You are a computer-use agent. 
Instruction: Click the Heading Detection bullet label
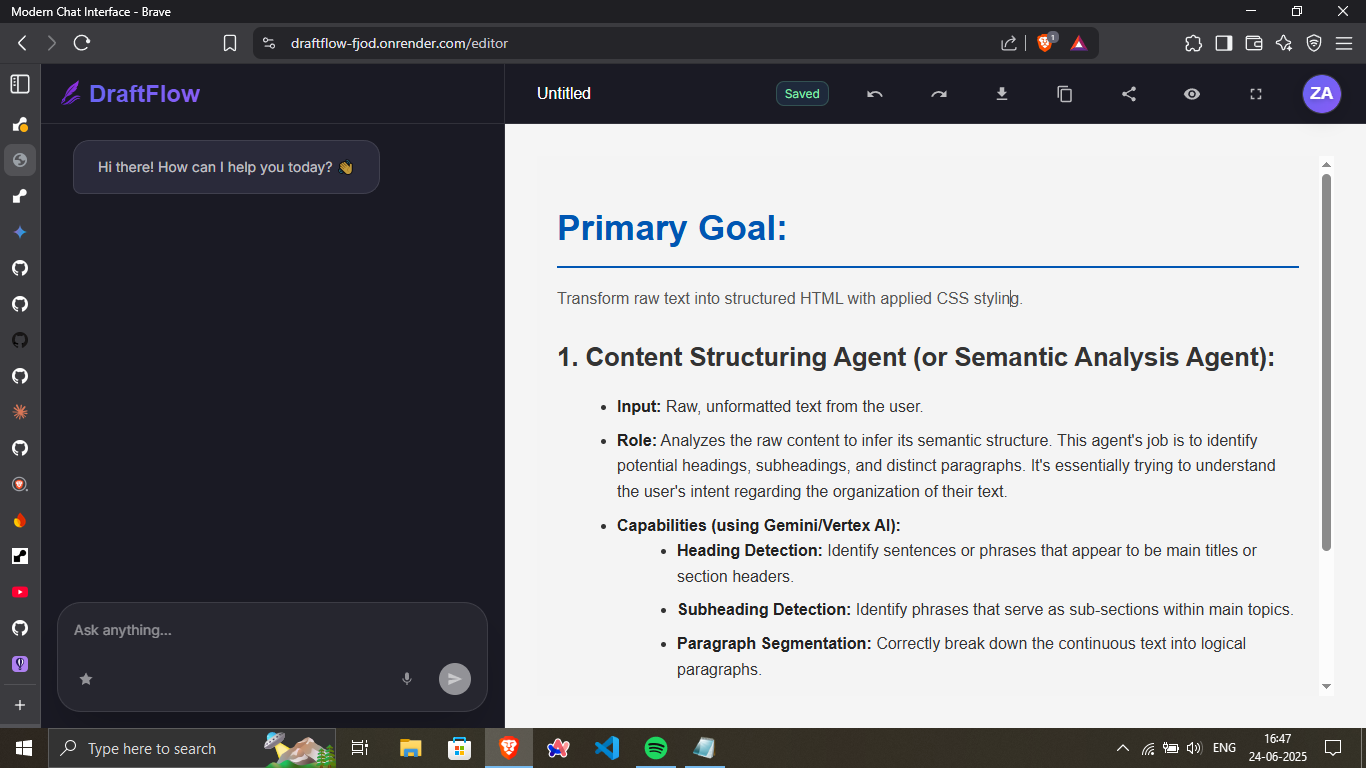coord(750,550)
